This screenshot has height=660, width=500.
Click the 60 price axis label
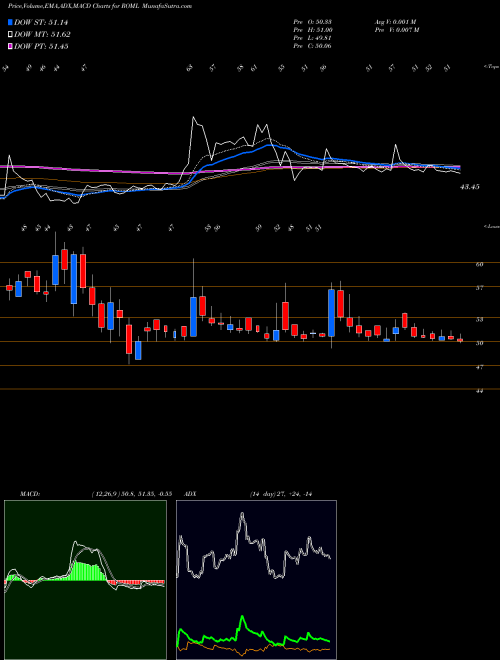pos(479,264)
